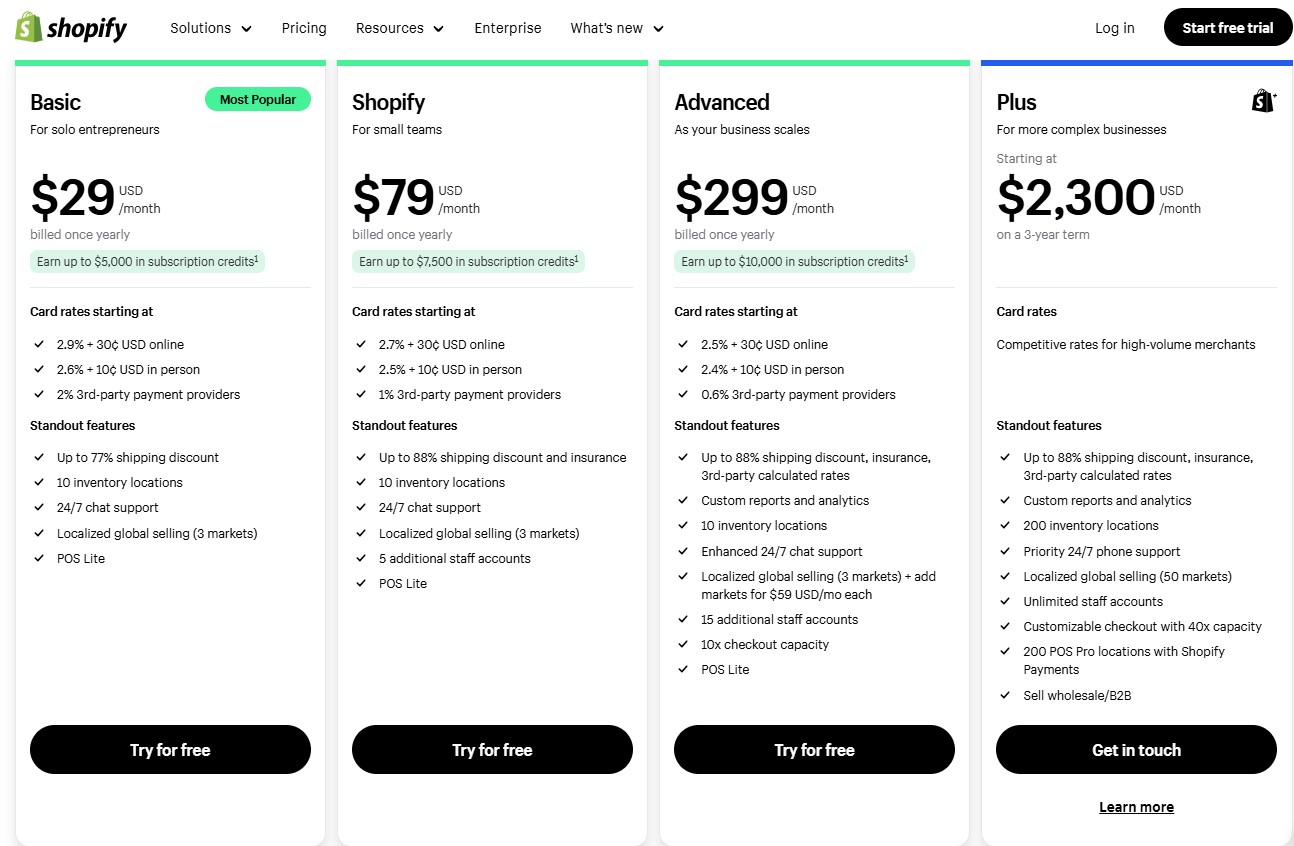
Task: Select the Pricing menu item
Action: coord(304,28)
